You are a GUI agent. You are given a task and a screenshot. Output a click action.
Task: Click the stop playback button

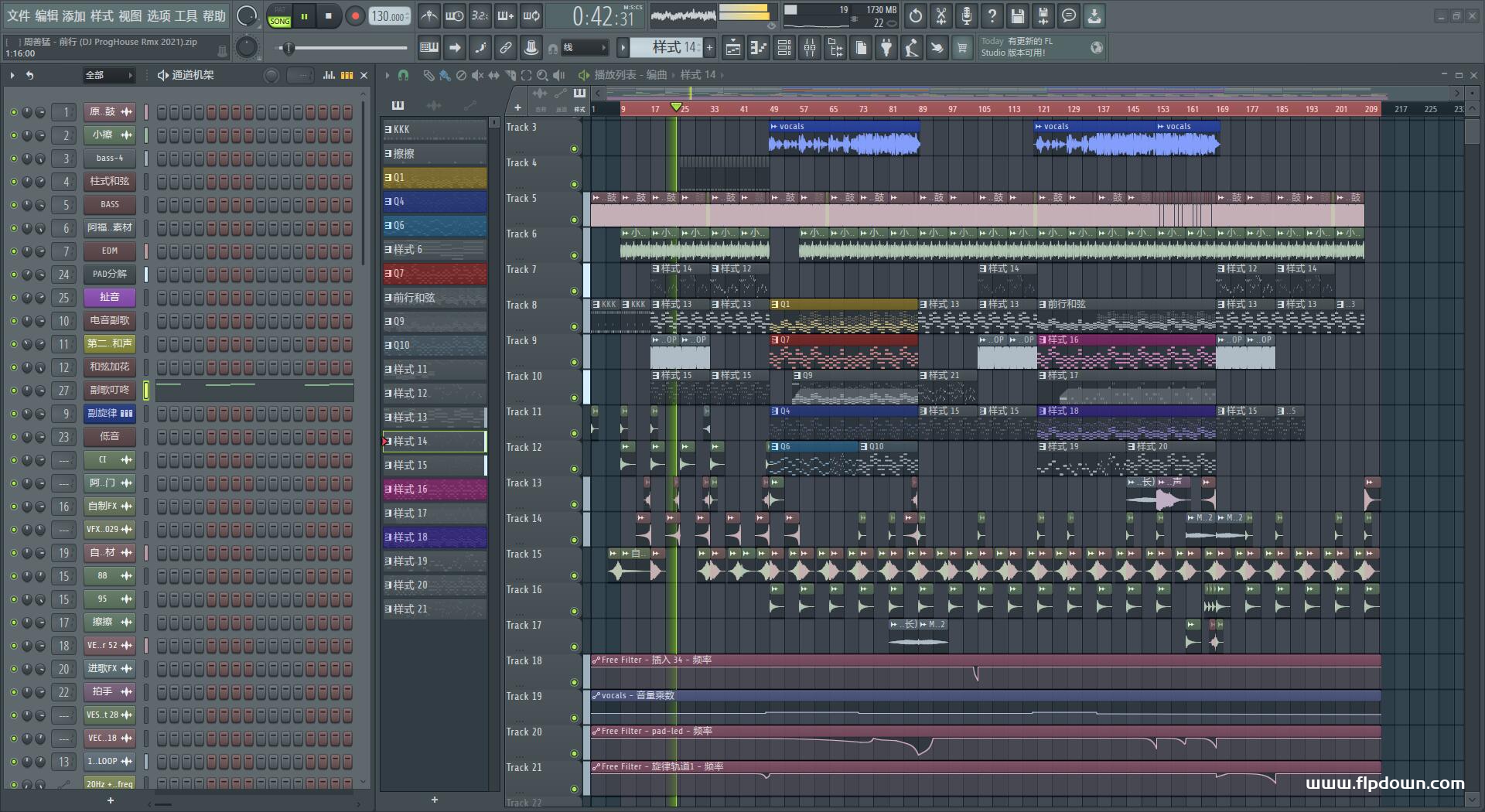(329, 16)
